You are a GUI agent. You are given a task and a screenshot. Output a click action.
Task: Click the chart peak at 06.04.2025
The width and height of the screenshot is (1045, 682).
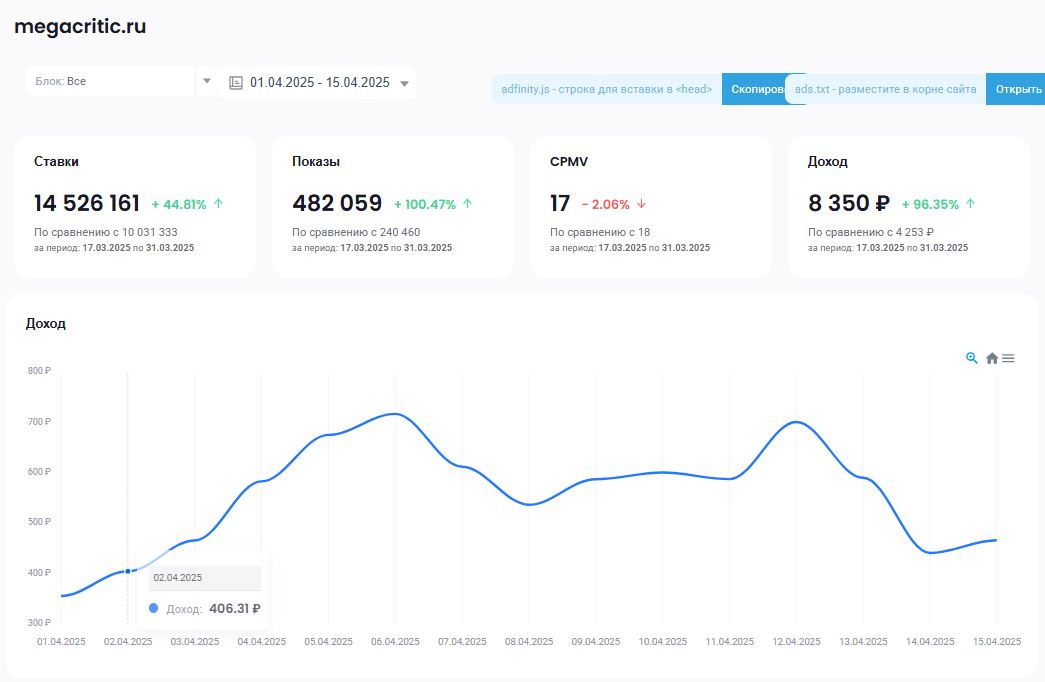(395, 414)
